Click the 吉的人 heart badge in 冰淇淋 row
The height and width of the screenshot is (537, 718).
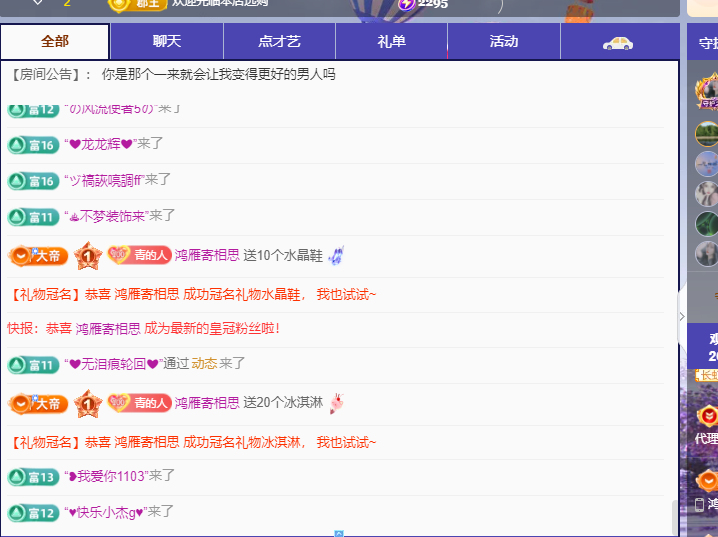click(139, 403)
